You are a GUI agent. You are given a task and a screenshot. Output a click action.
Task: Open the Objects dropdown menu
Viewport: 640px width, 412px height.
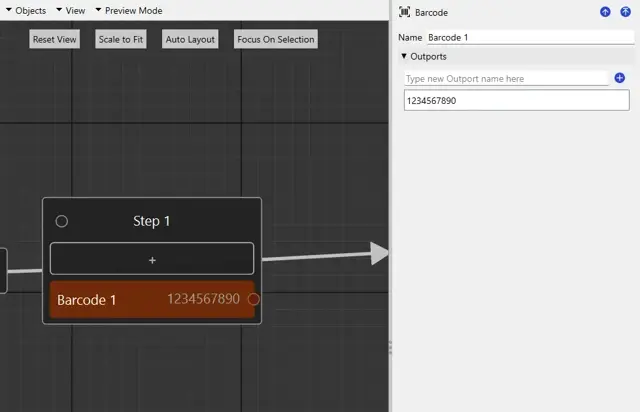click(x=26, y=11)
